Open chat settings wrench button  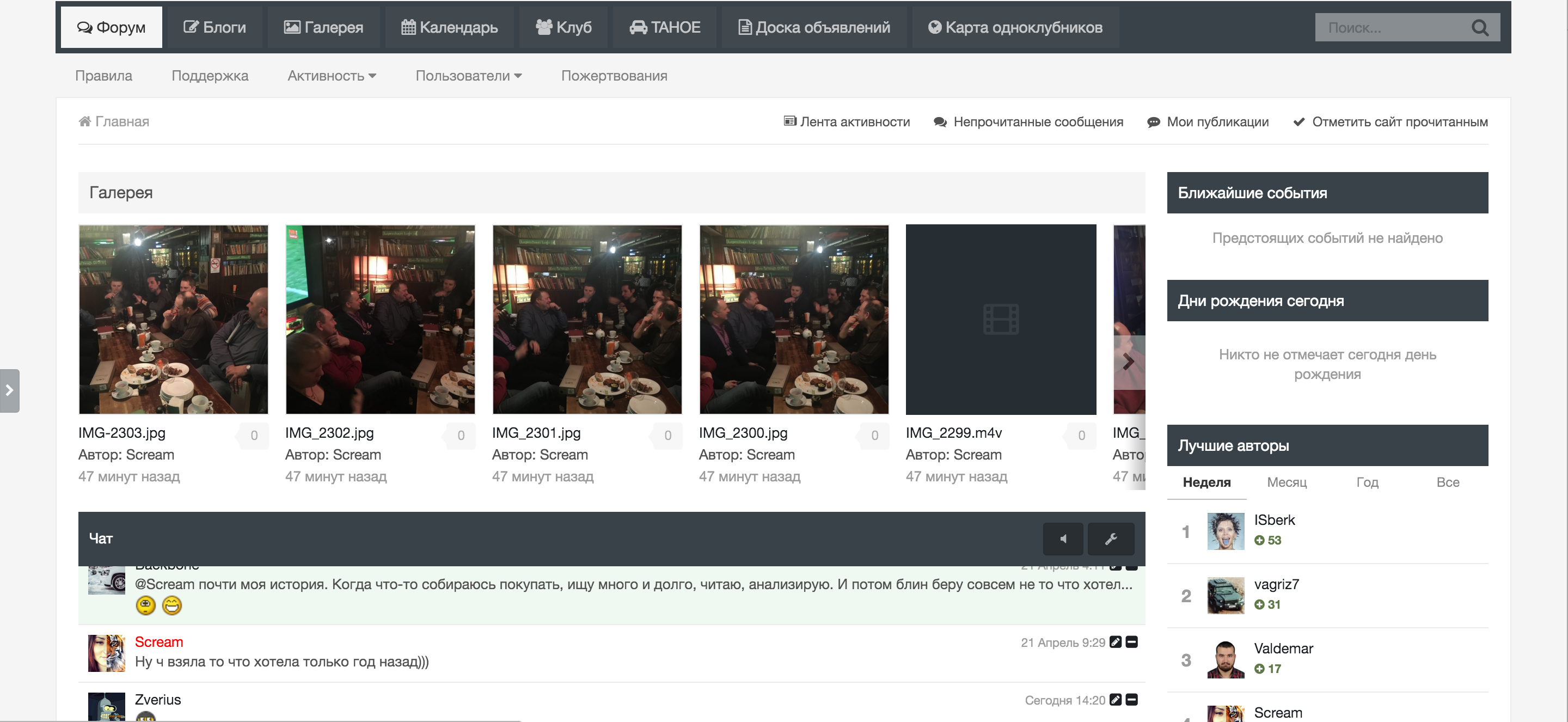tap(1111, 539)
